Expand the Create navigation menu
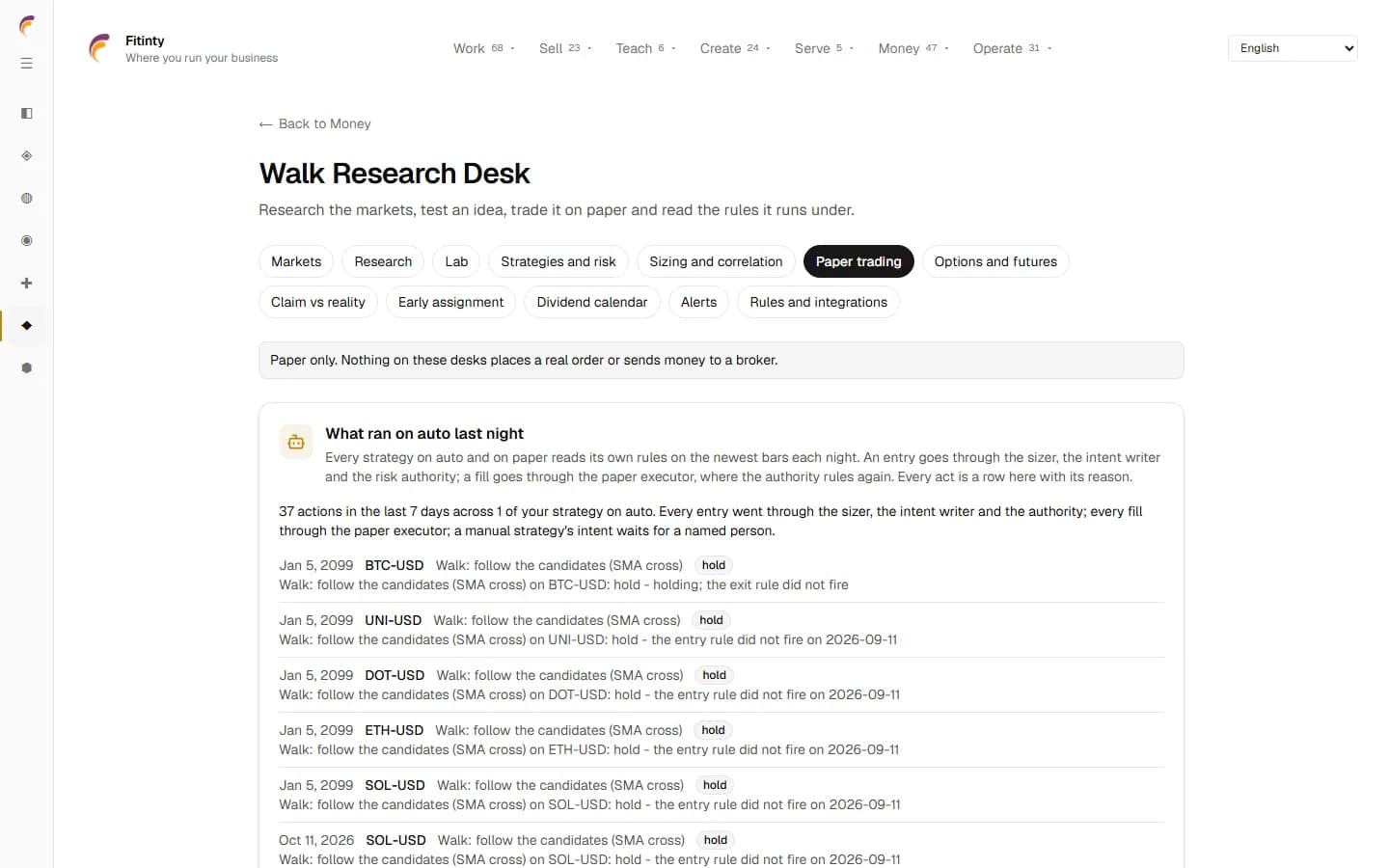 click(735, 48)
